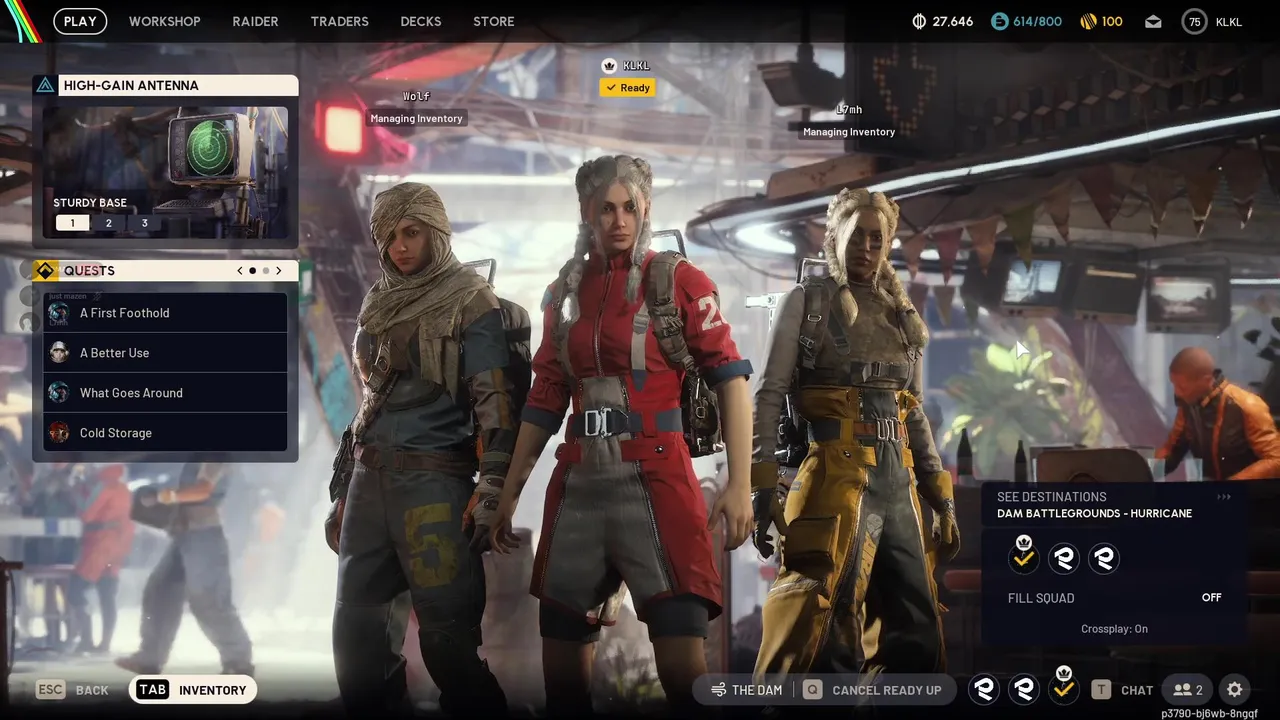Select Sturdy Base stage 1
The height and width of the screenshot is (720, 1280).
[x=72, y=223]
